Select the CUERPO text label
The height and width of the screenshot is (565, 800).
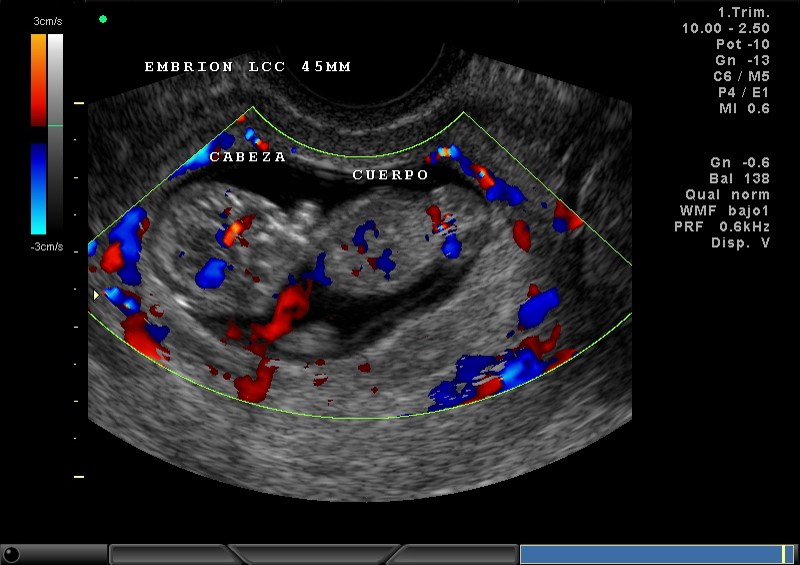tap(391, 175)
